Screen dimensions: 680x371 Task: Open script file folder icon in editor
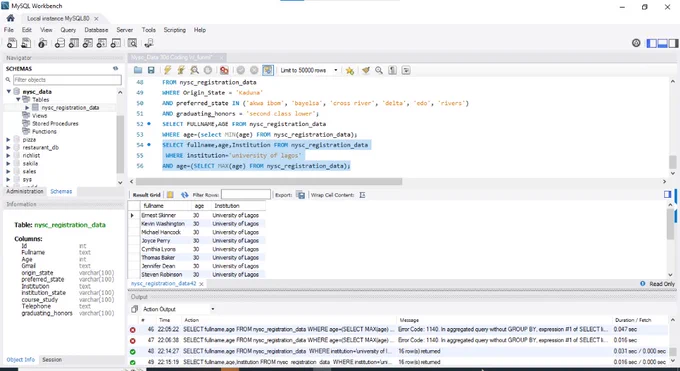pyautogui.click(x=138, y=70)
